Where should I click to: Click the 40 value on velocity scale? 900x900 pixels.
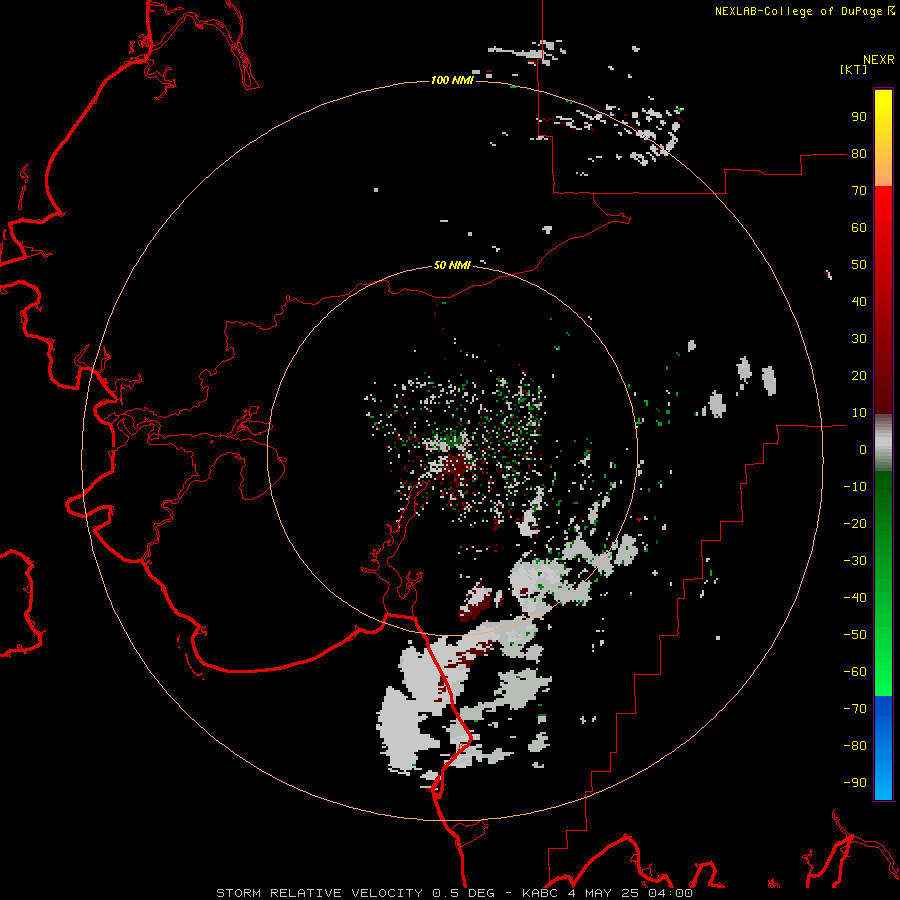(x=859, y=301)
